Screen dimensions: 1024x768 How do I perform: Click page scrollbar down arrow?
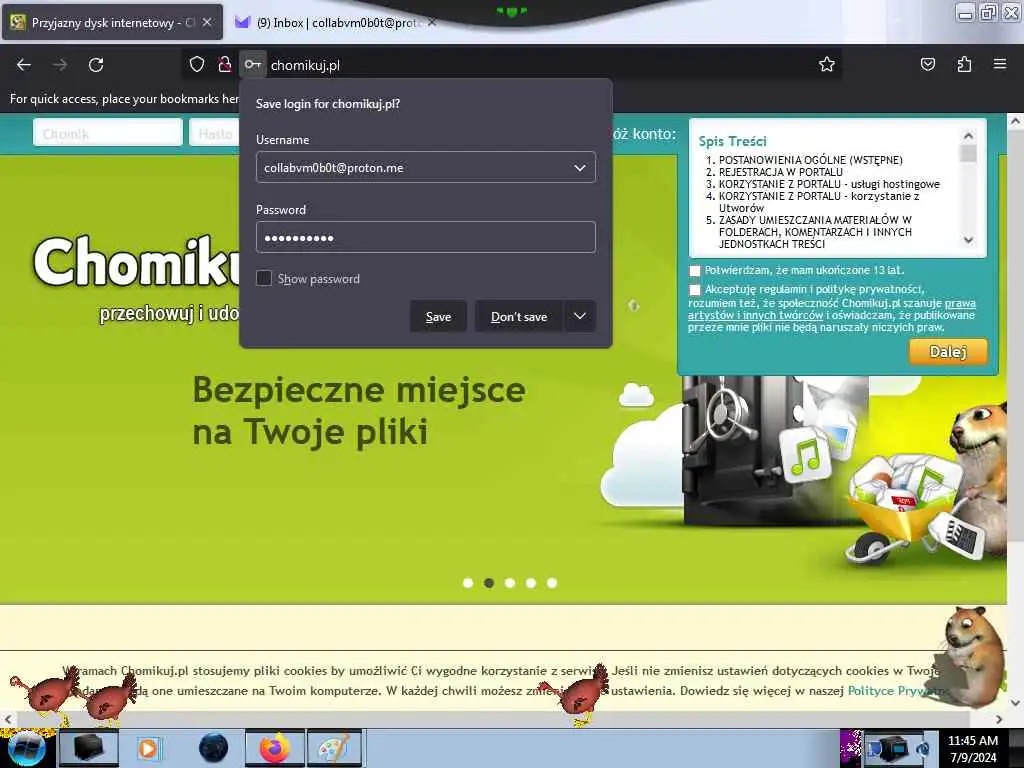pos(1015,703)
